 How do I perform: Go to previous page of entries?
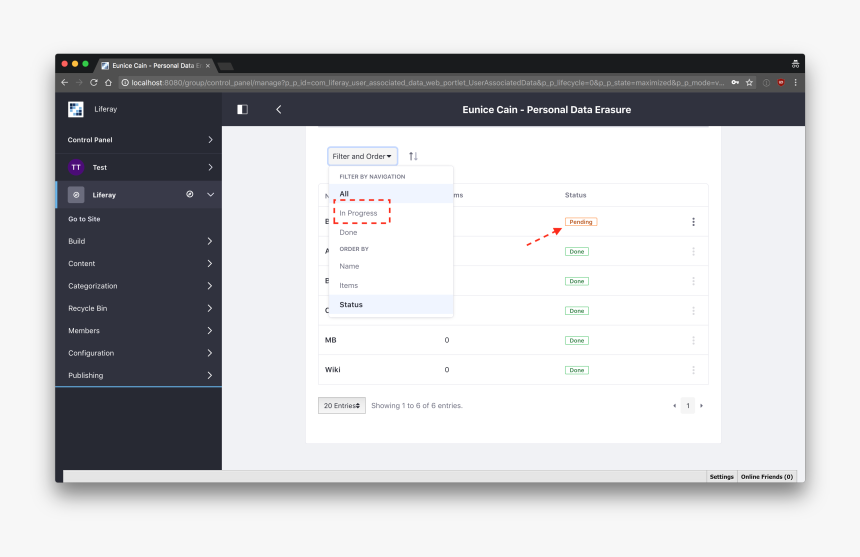coord(674,406)
